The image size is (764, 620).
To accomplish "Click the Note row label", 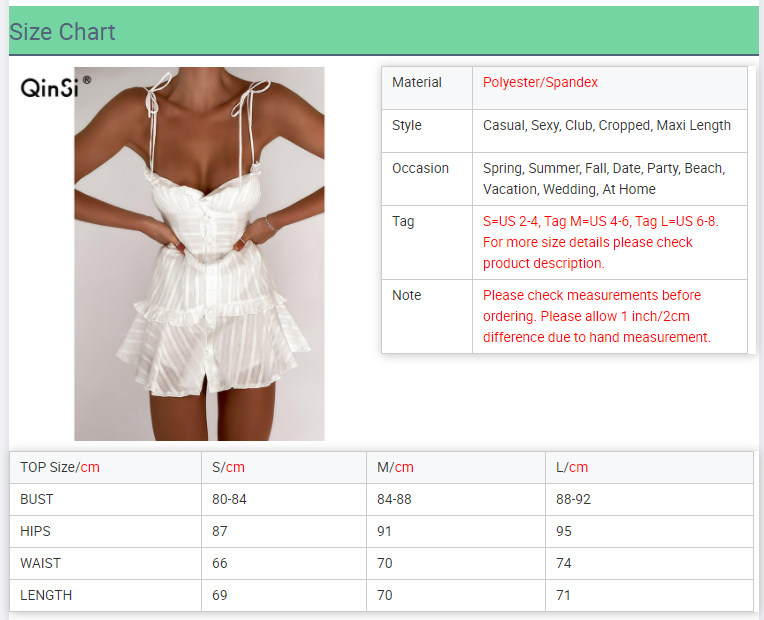I will (x=407, y=296).
